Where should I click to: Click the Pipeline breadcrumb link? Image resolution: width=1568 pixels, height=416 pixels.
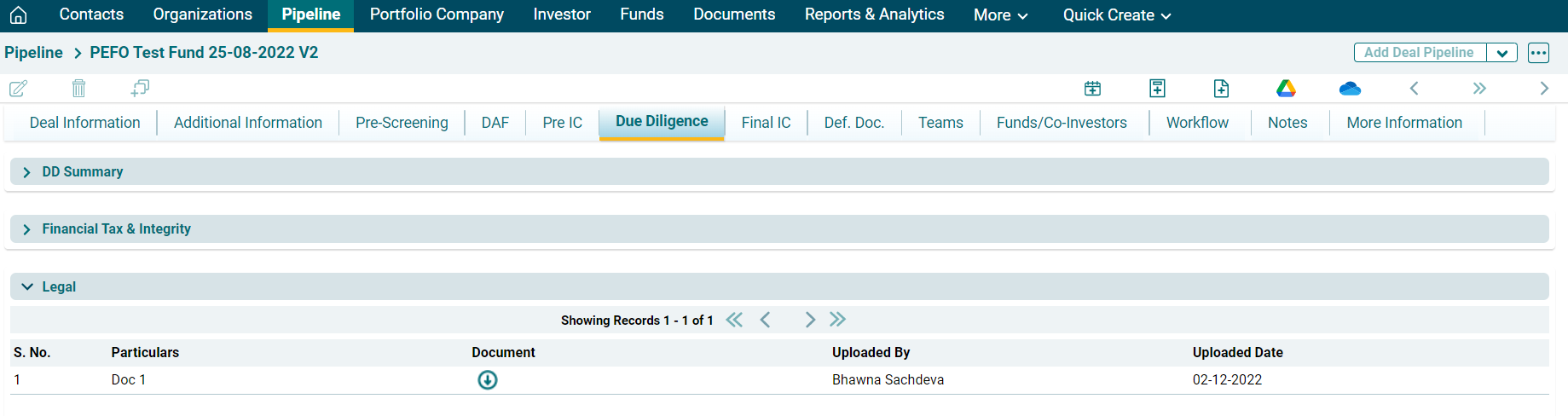click(33, 53)
